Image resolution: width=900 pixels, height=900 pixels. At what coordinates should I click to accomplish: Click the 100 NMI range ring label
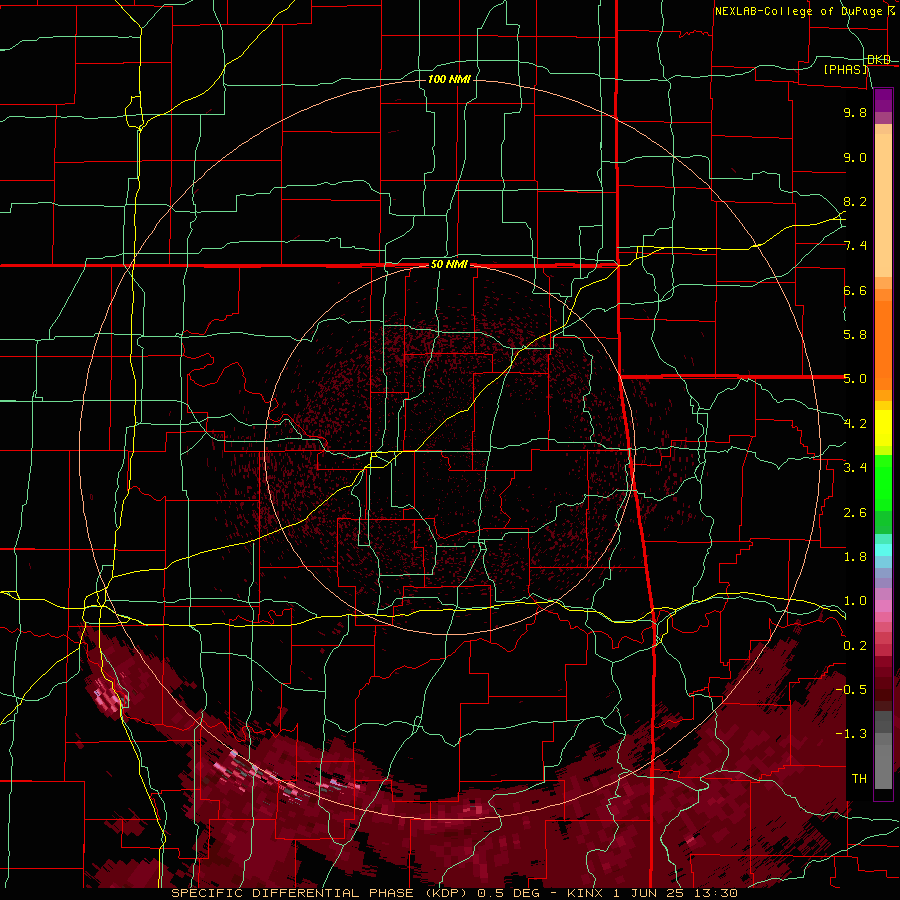coord(449,79)
